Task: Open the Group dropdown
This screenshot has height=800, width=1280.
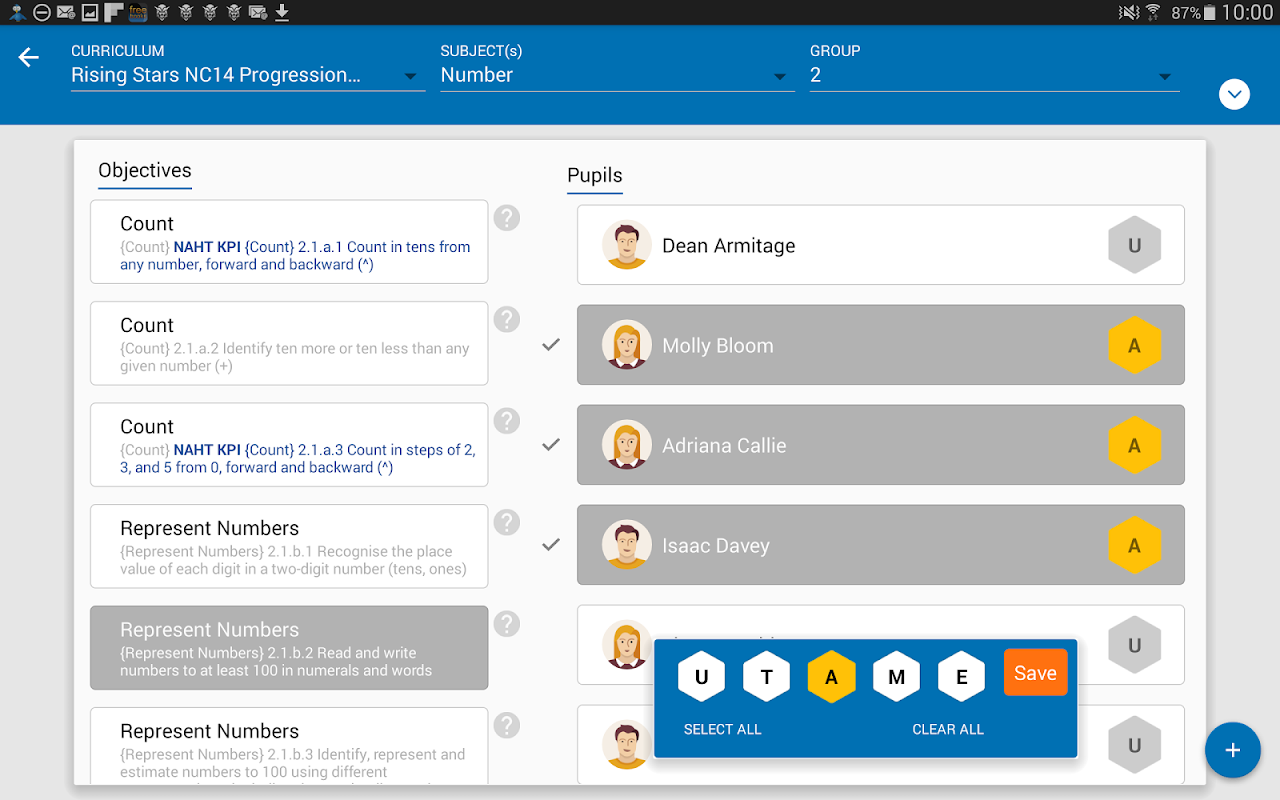Action: (x=993, y=76)
